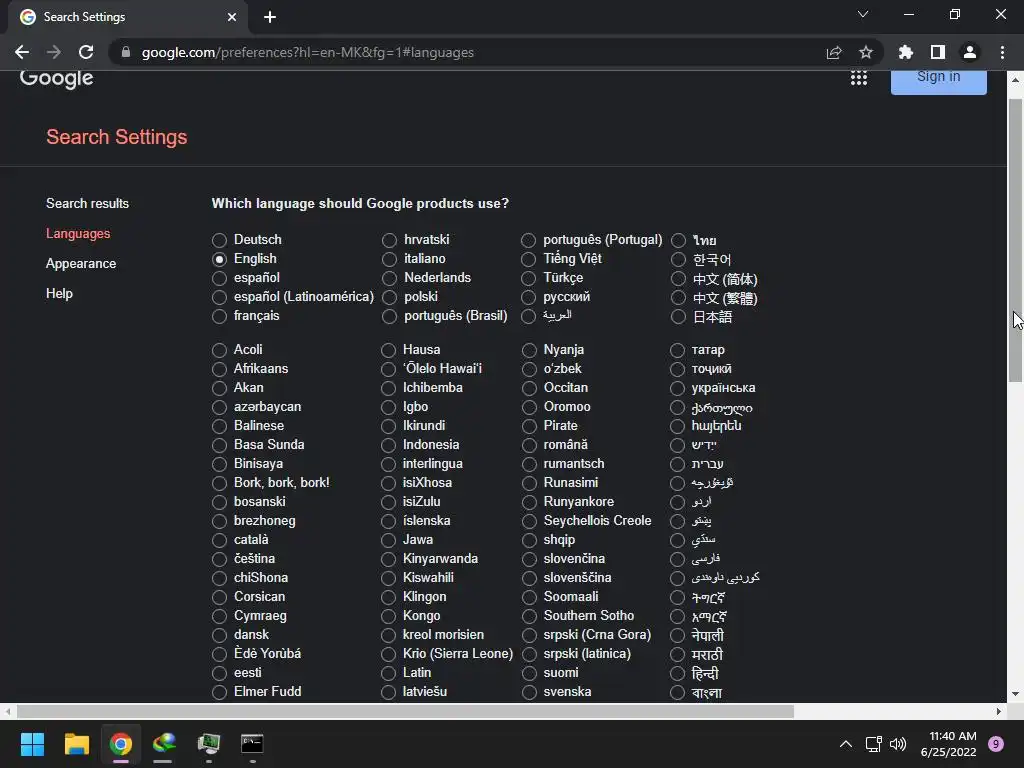
Task: Choose the українська radio button
Action: click(x=677, y=388)
